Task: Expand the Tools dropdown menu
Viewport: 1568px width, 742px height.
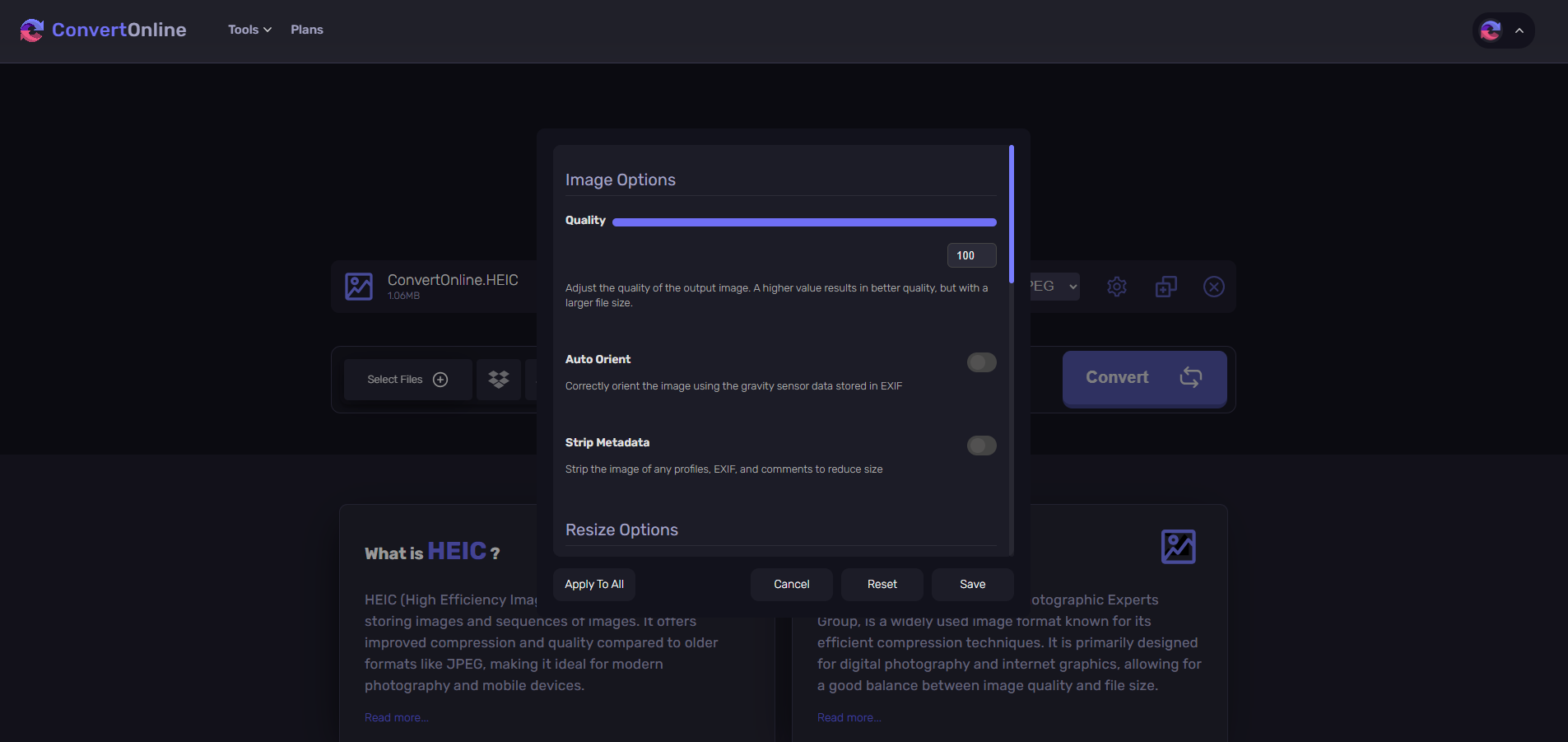Action: [x=249, y=30]
